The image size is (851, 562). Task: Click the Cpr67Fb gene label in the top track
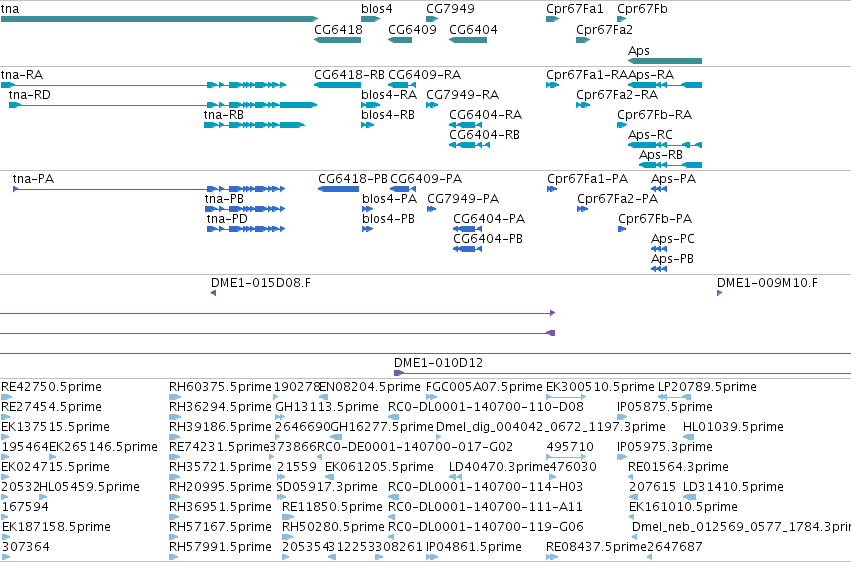[x=643, y=9]
